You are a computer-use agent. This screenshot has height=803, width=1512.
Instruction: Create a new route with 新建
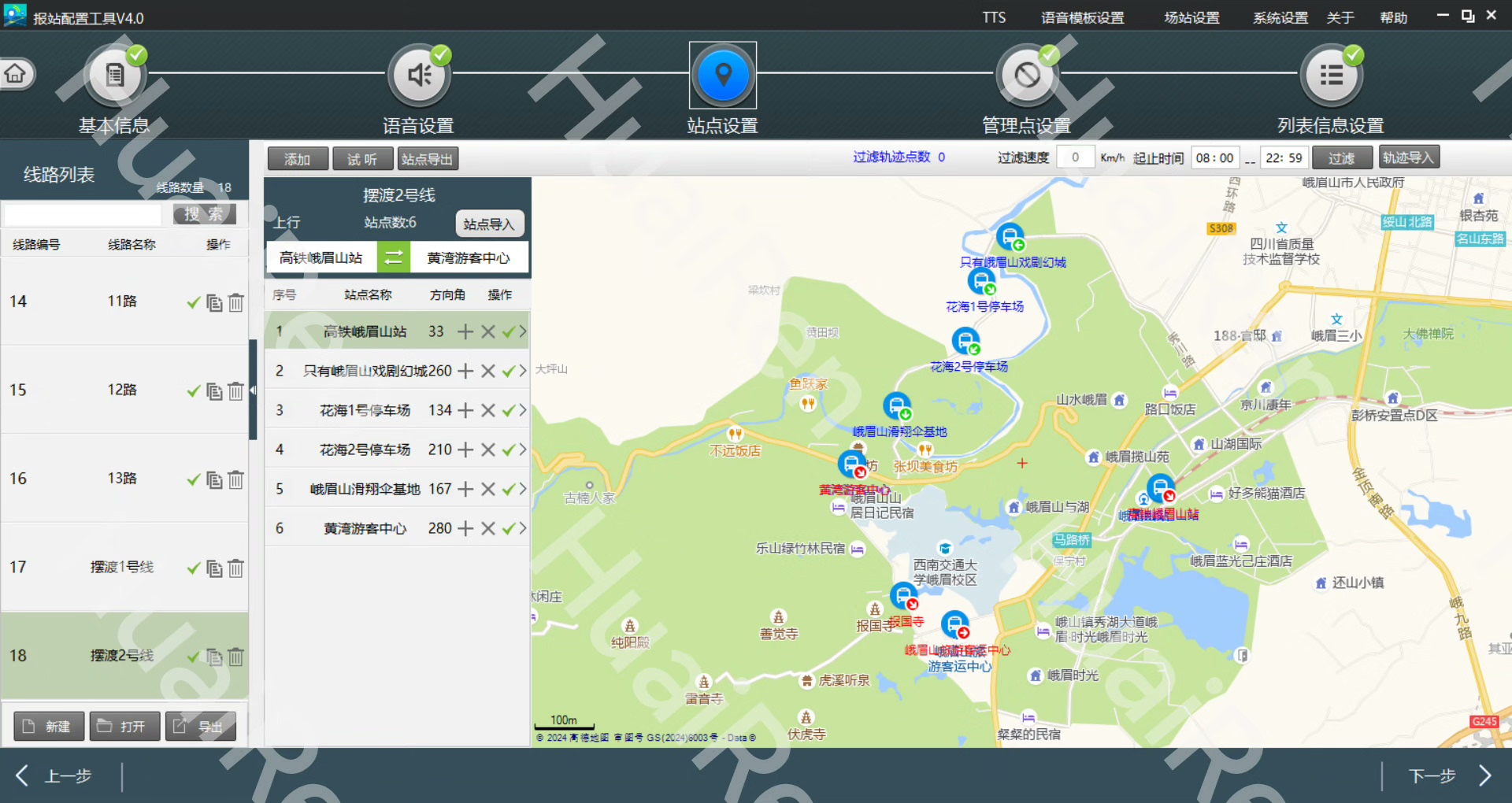pyautogui.click(x=49, y=726)
